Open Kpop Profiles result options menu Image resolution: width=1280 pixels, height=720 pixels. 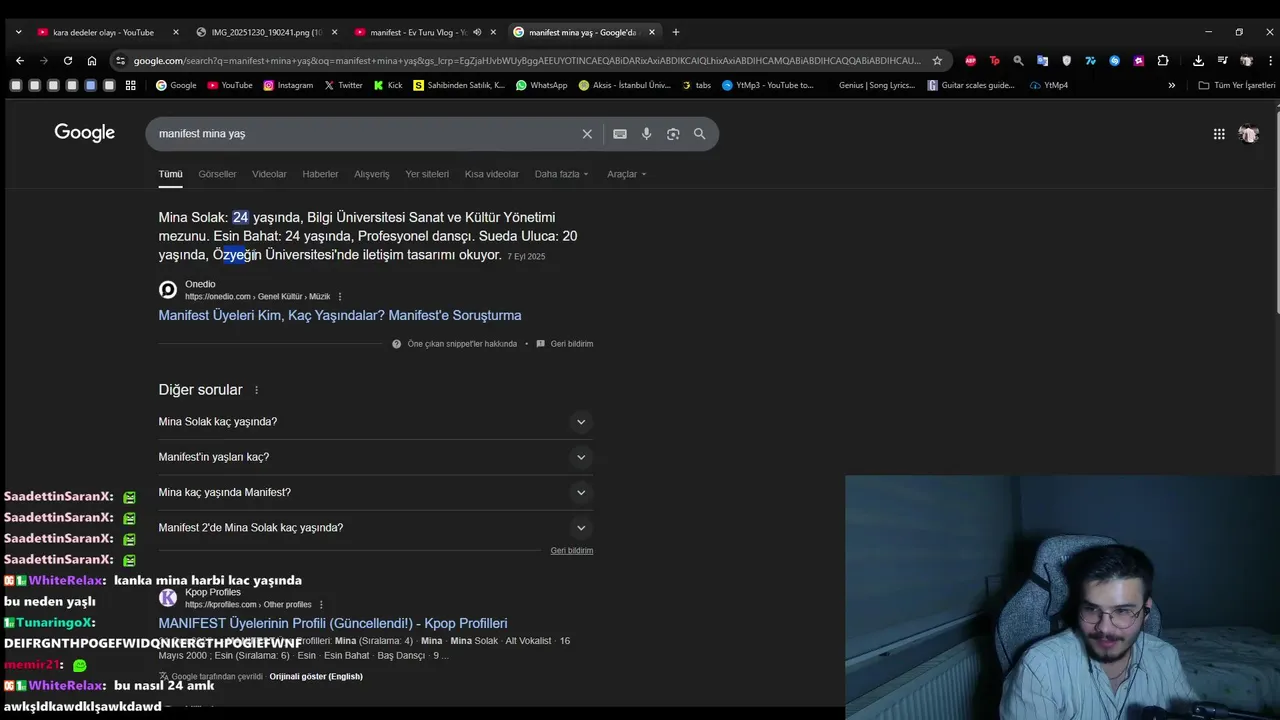click(321, 605)
